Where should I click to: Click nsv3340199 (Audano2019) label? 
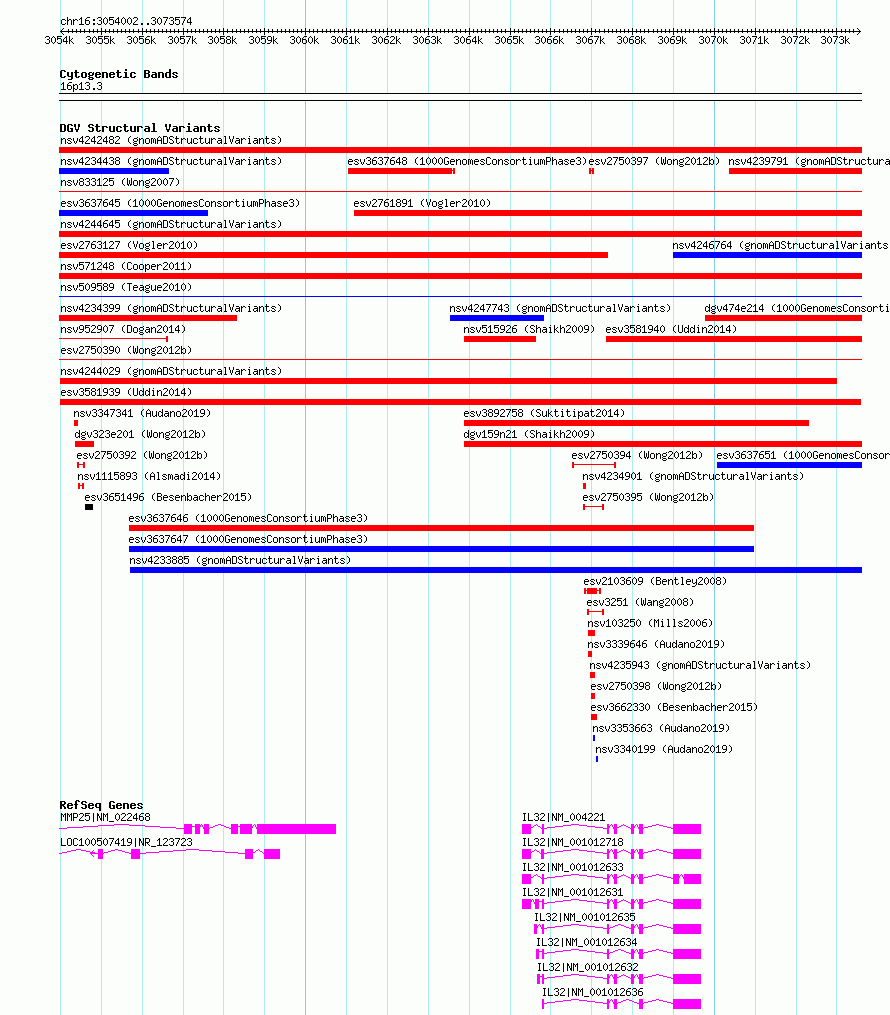click(664, 750)
